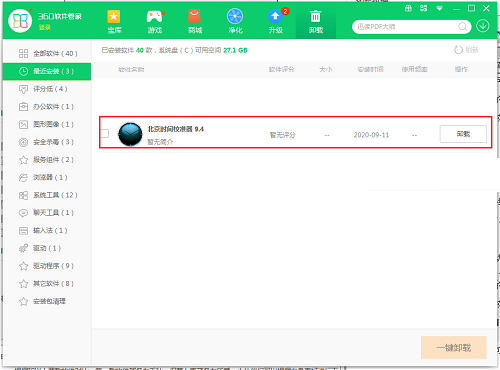
Task: Select 系统工具 (12) category
Action: tap(47, 195)
